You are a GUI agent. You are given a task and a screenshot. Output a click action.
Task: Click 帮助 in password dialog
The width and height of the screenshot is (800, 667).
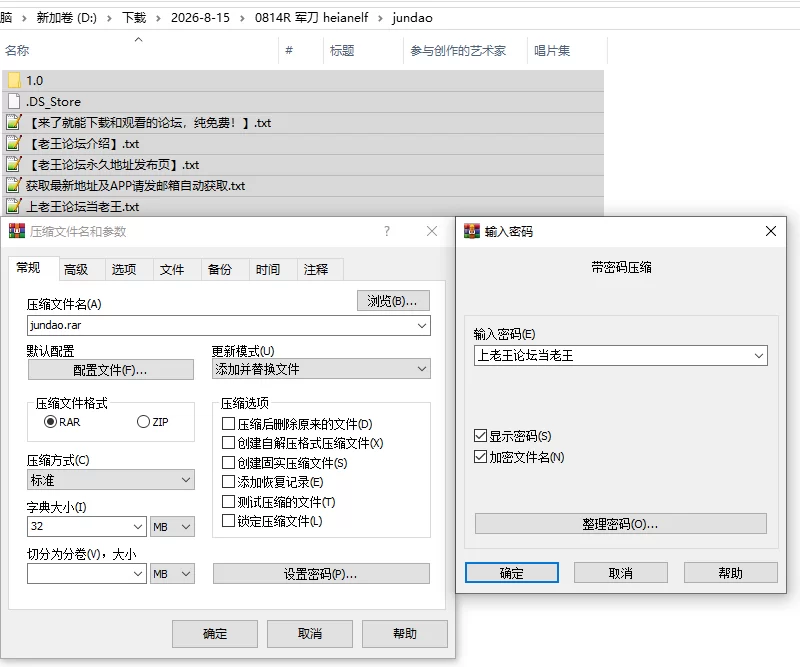point(731,573)
